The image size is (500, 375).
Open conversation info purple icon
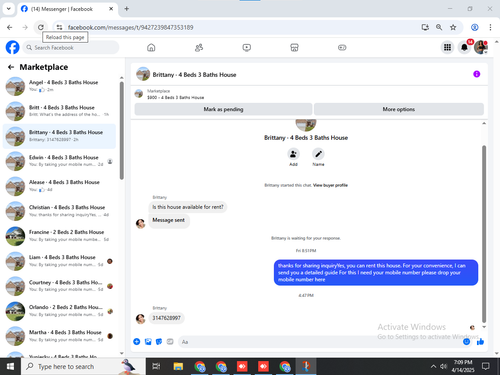tap(477, 74)
